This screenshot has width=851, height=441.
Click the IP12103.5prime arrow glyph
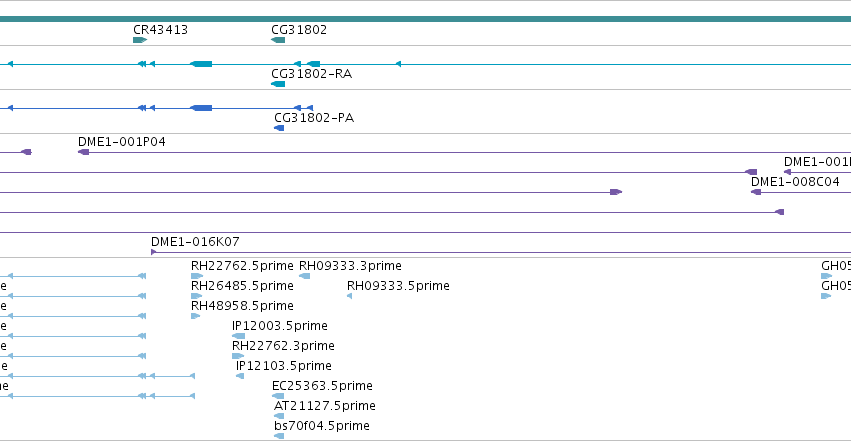pyautogui.click(x=240, y=376)
